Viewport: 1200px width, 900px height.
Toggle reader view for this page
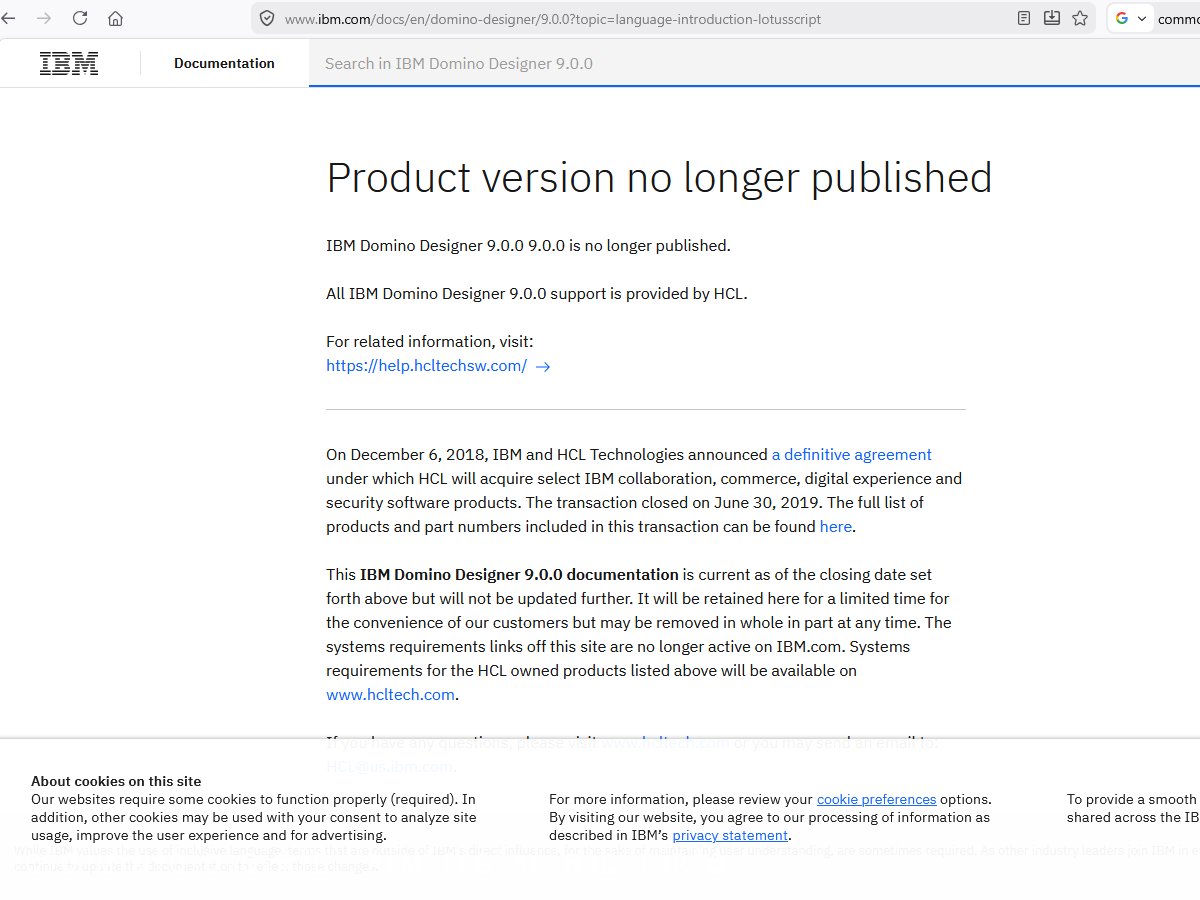point(1023,18)
